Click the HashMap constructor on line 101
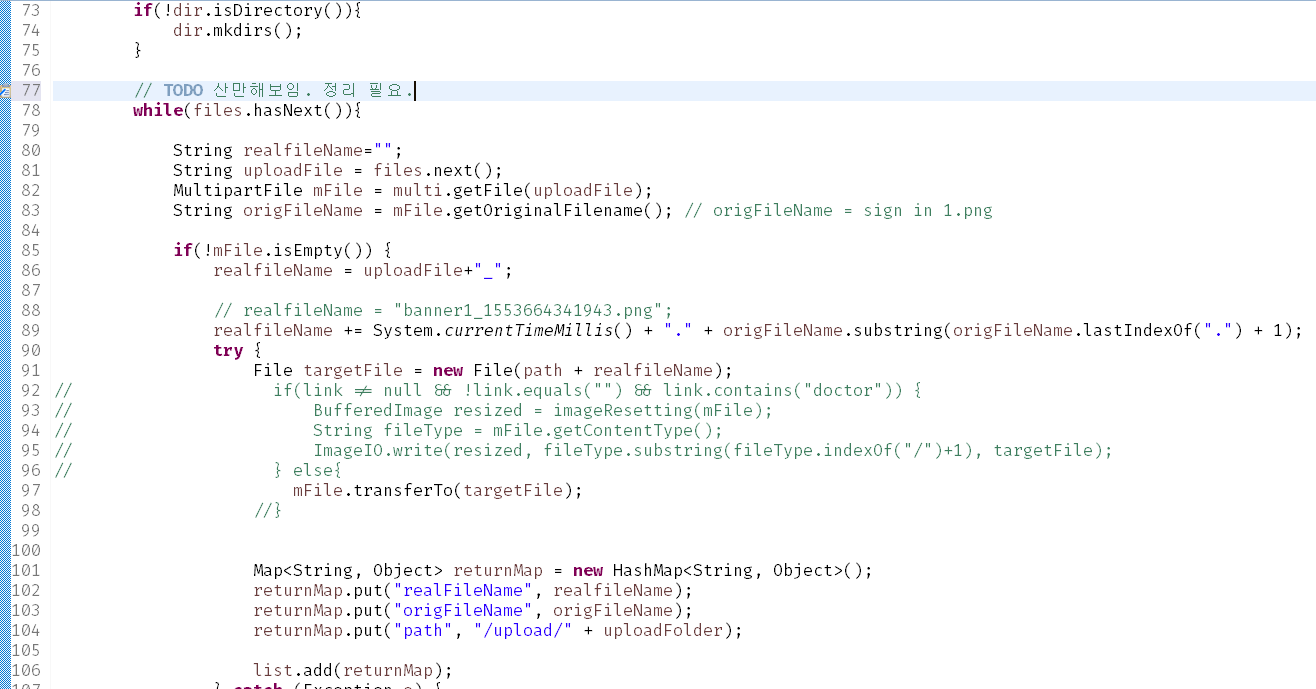1316x689 pixels. 646,570
